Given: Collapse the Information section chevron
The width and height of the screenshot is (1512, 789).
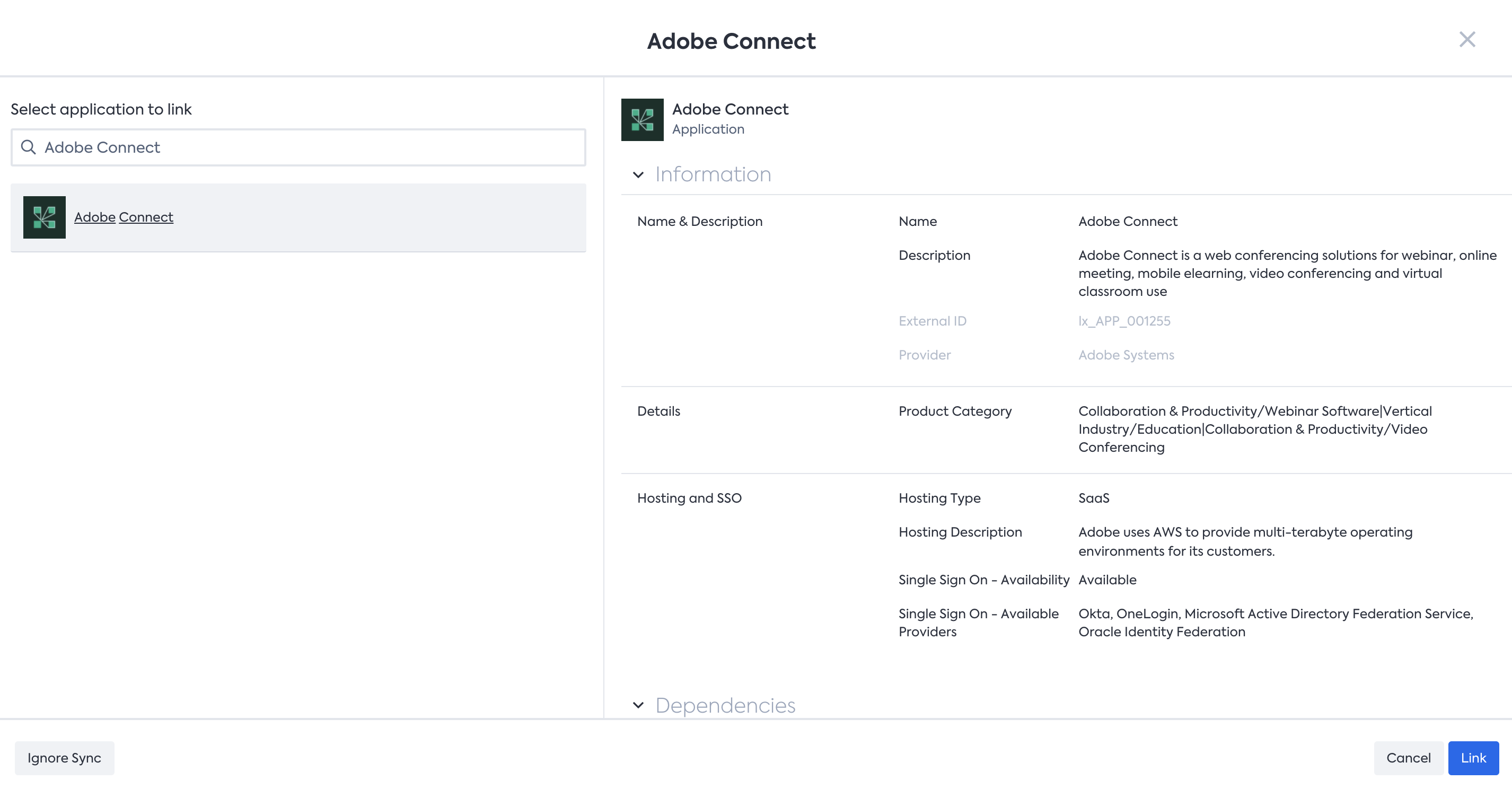Looking at the screenshot, I should (x=638, y=174).
